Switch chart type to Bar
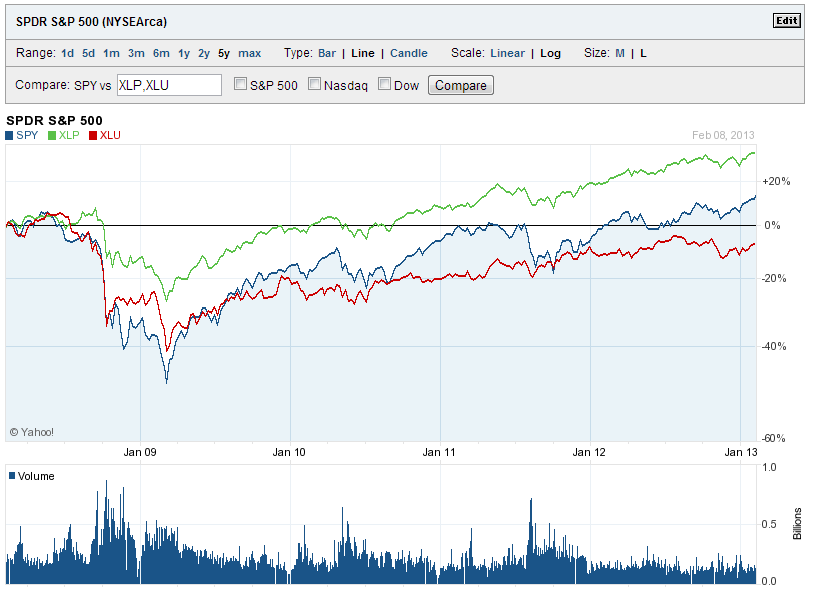 pyautogui.click(x=327, y=53)
